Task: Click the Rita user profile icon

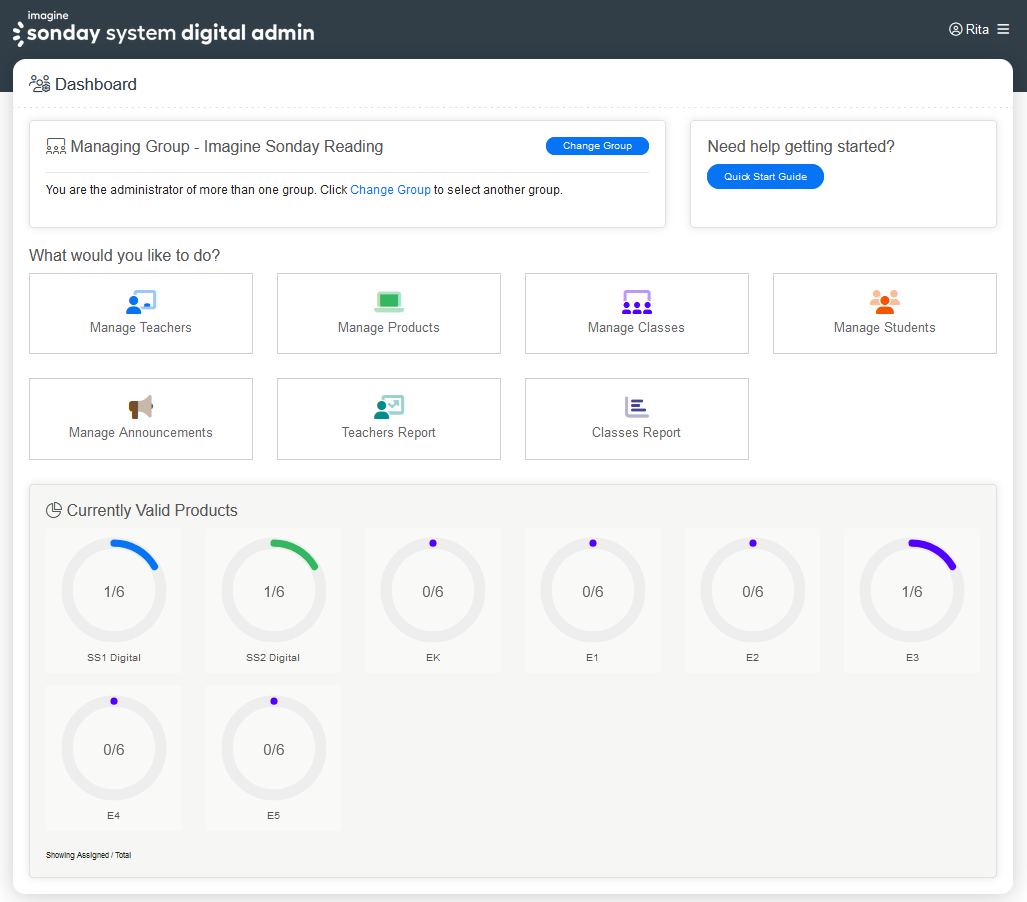Action: (x=955, y=30)
